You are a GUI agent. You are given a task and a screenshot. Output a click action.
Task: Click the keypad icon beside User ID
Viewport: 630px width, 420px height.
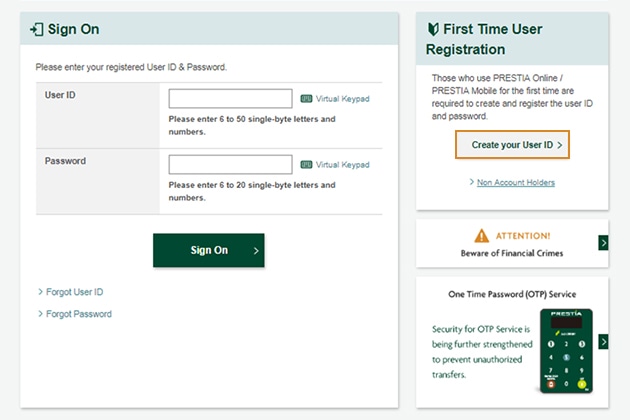coord(306,98)
